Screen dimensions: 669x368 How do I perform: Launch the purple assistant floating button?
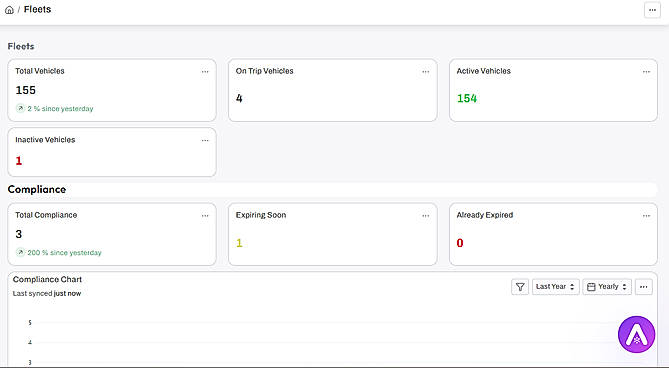(636, 334)
